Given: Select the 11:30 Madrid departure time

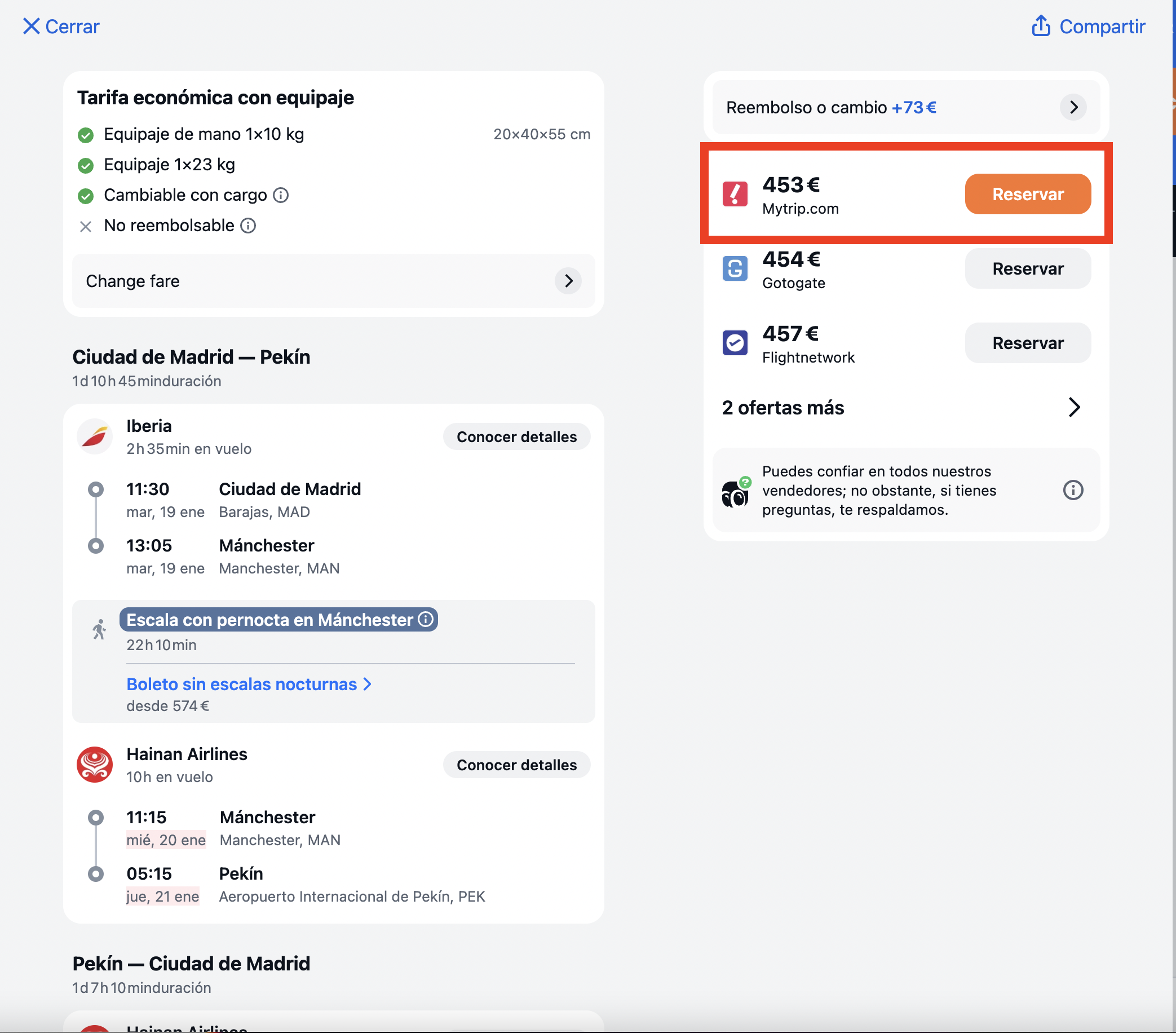Looking at the screenshot, I should pyautogui.click(x=148, y=489).
